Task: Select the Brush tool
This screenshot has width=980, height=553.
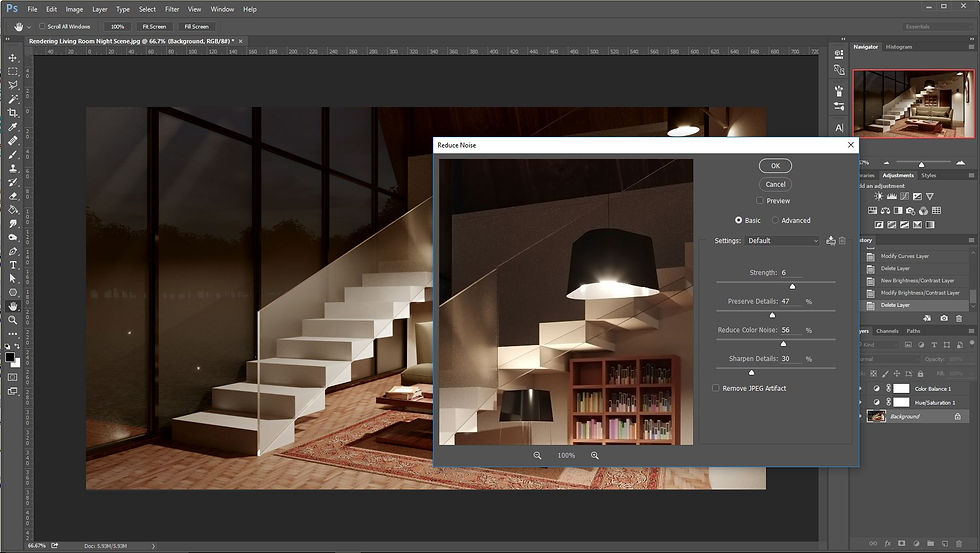Action: click(x=12, y=154)
